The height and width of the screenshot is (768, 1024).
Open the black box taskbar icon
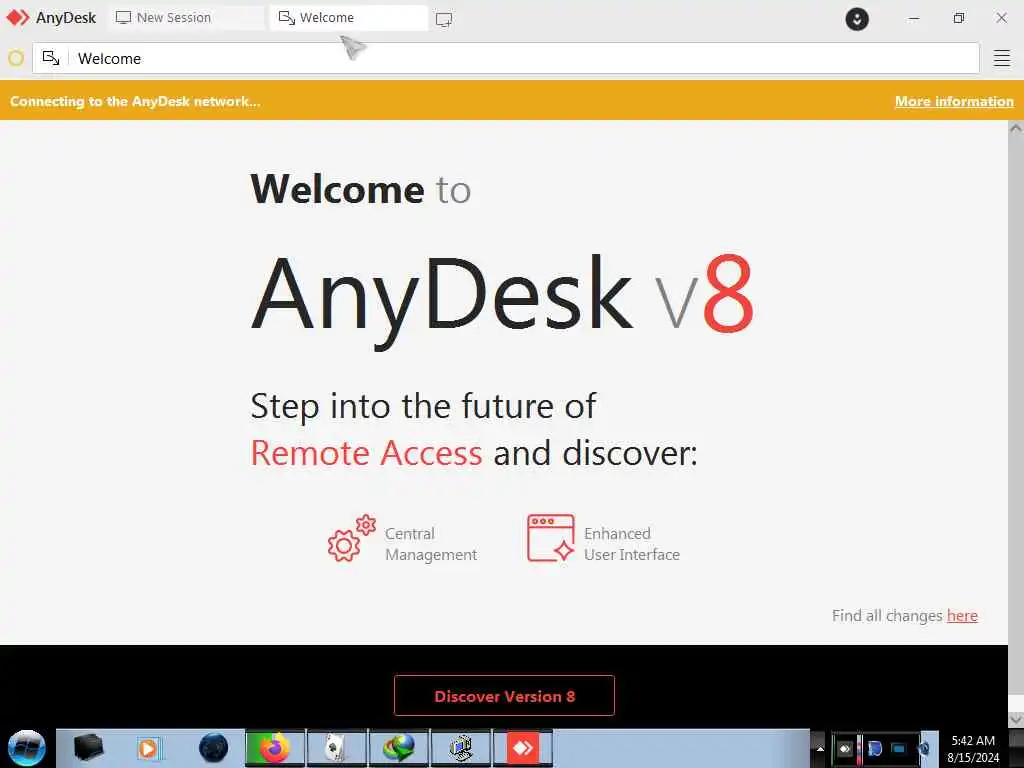point(88,748)
